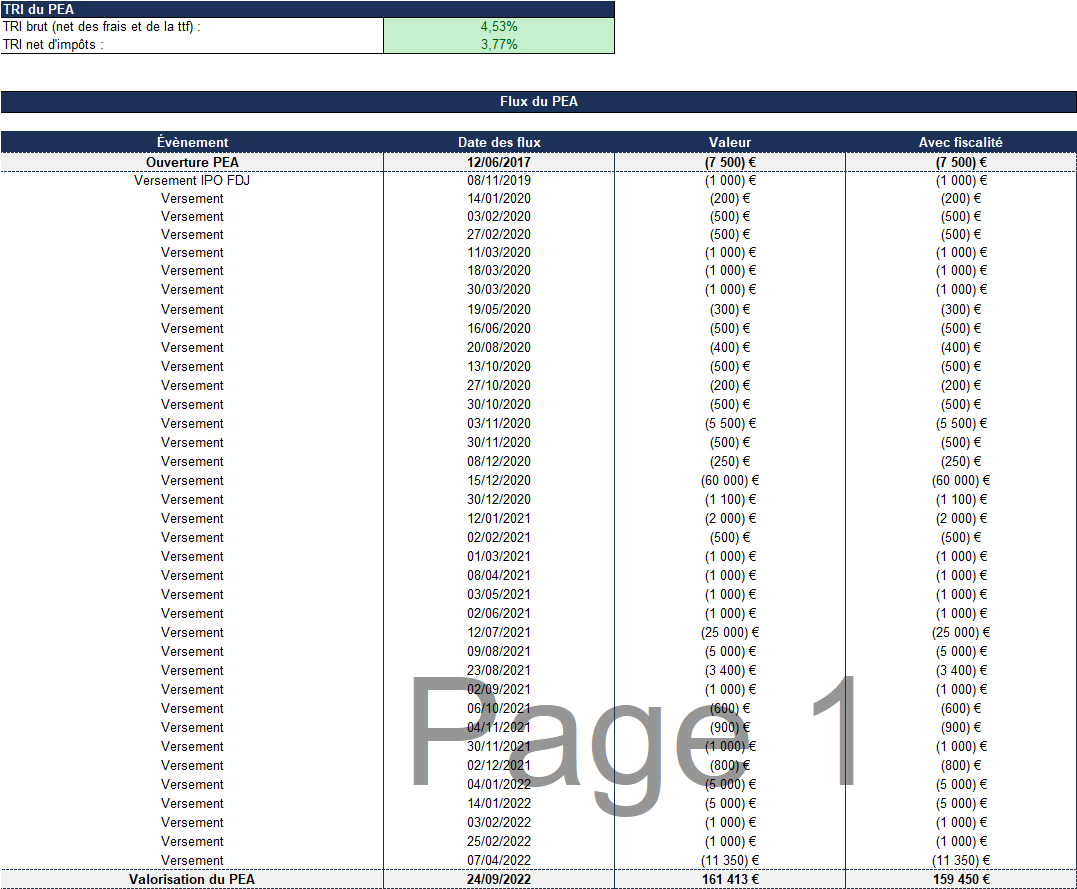Select the date cell 27/02/2020
The height and width of the screenshot is (889, 1077).
[x=499, y=234]
